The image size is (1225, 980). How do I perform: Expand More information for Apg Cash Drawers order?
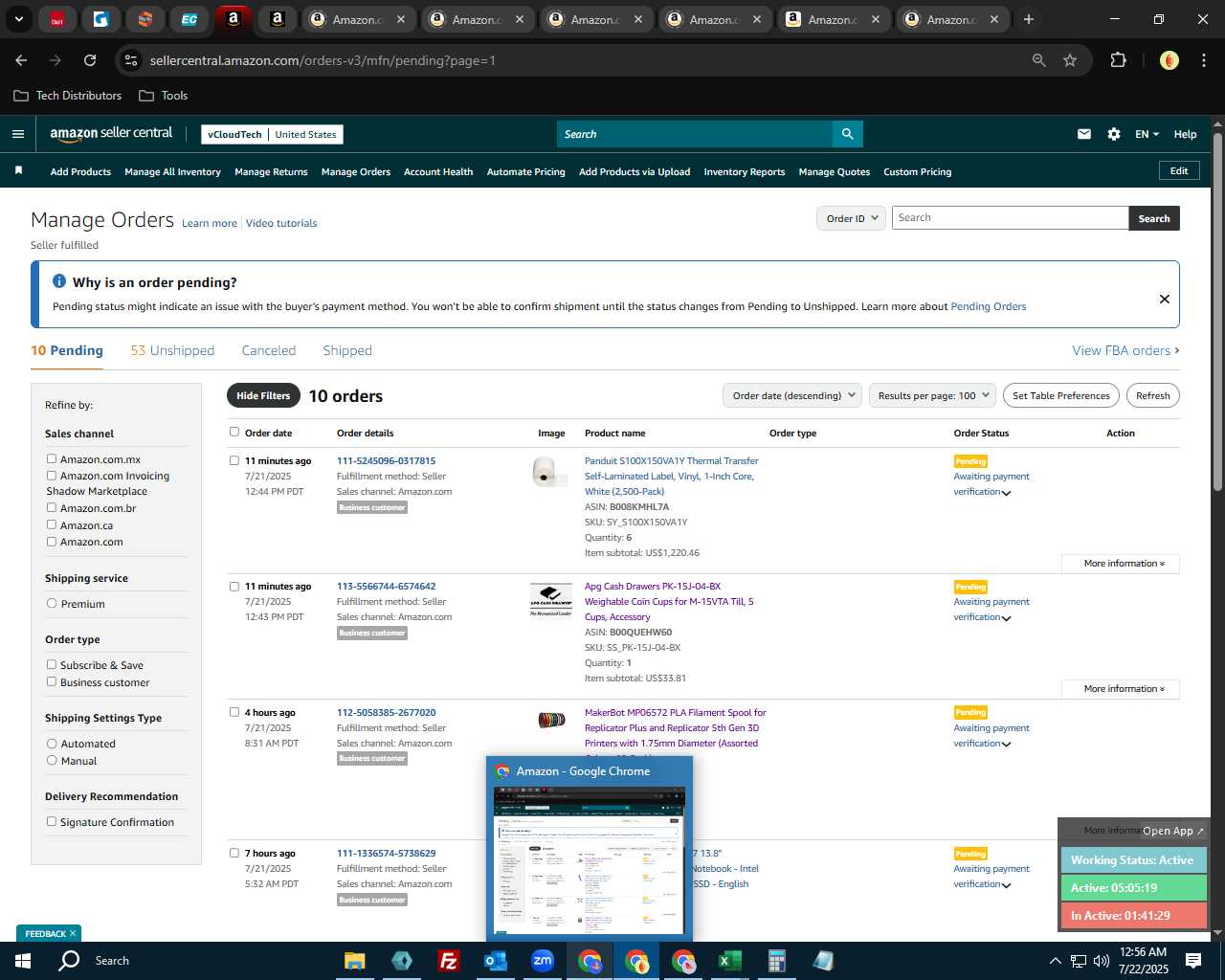1121,689
